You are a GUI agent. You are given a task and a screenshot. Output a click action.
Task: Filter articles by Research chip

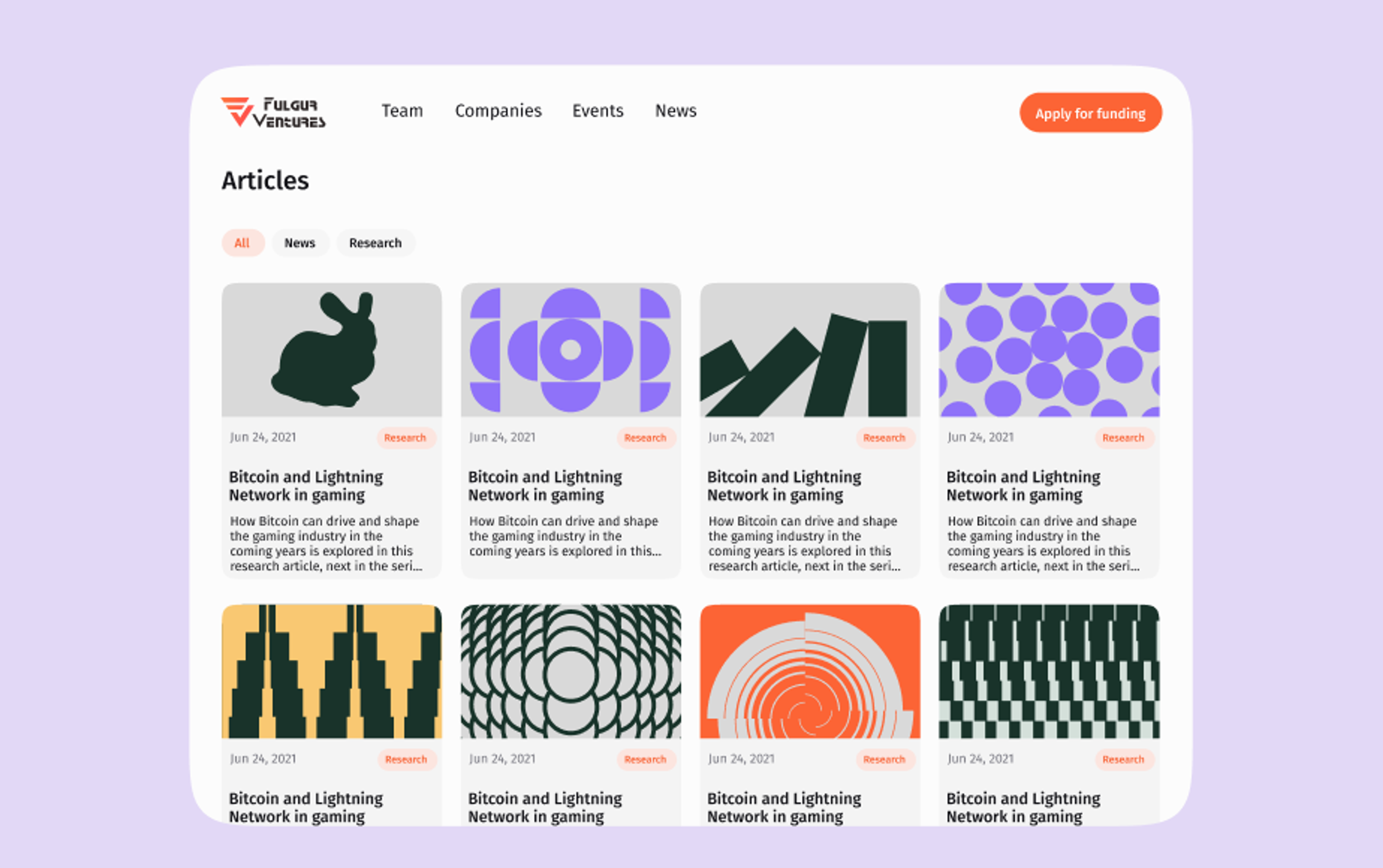click(x=375, y=243)
